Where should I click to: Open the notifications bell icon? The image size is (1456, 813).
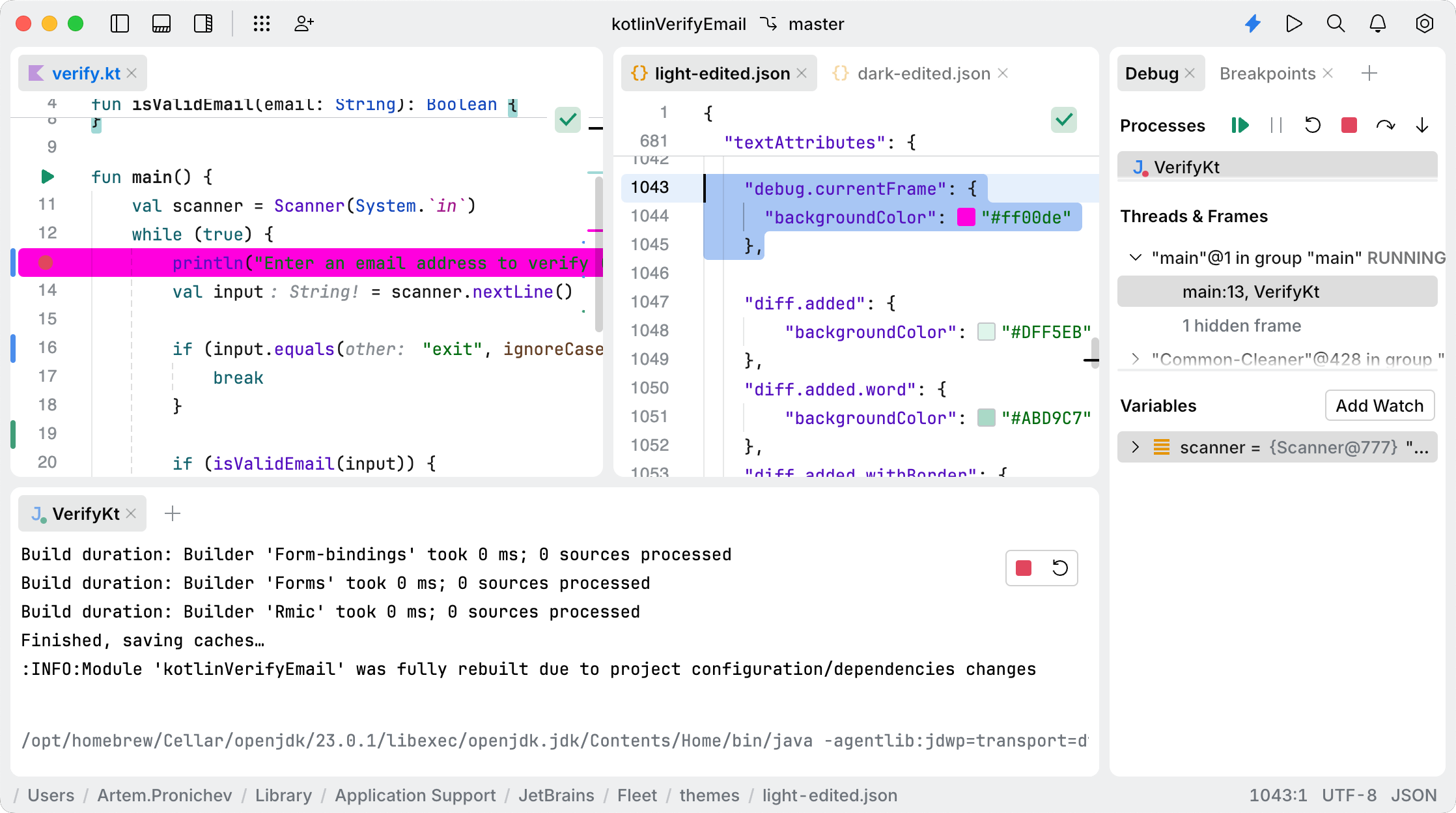pos(1377,24)
